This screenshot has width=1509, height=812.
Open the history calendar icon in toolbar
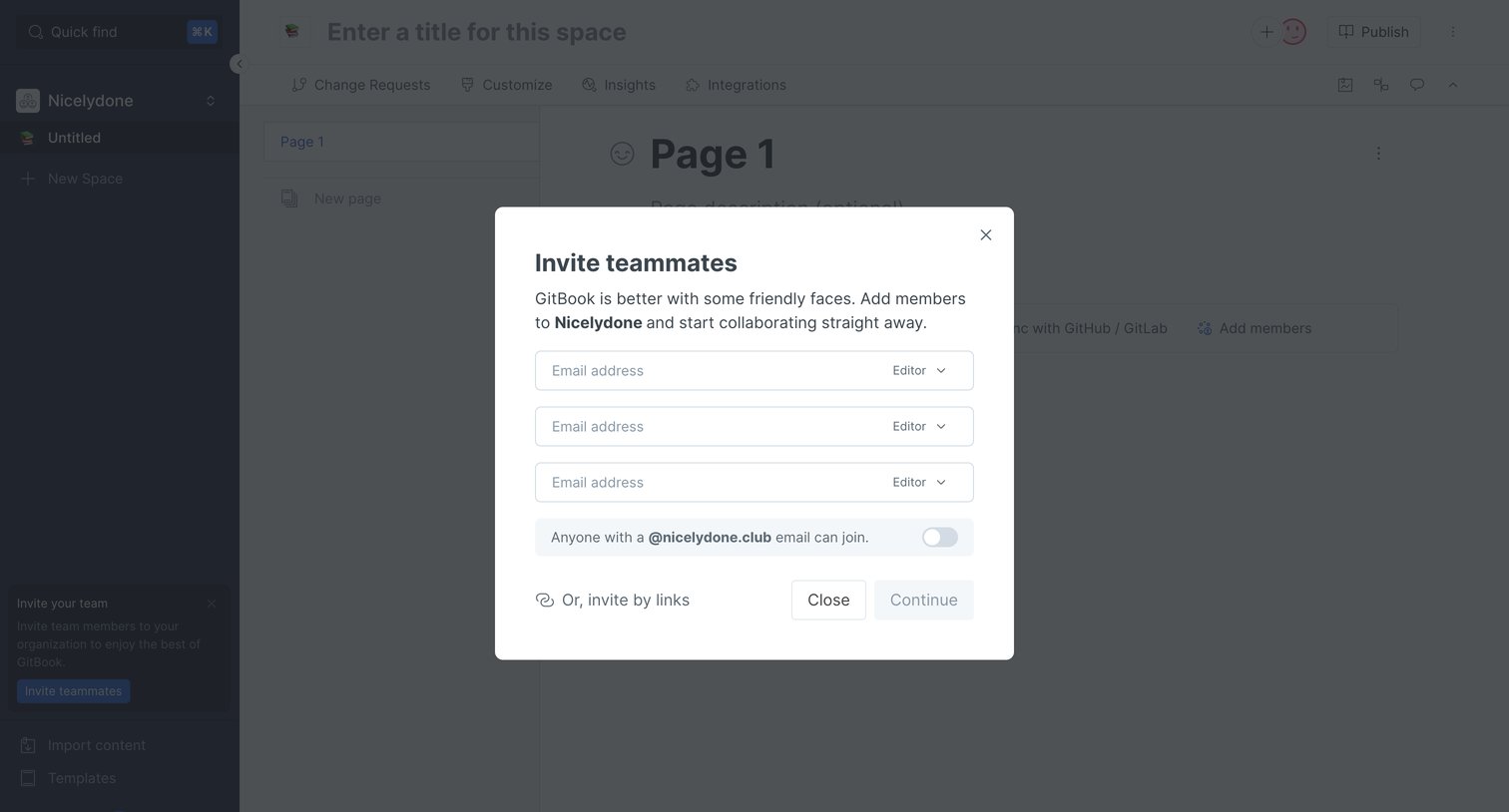click(1345, 85)
